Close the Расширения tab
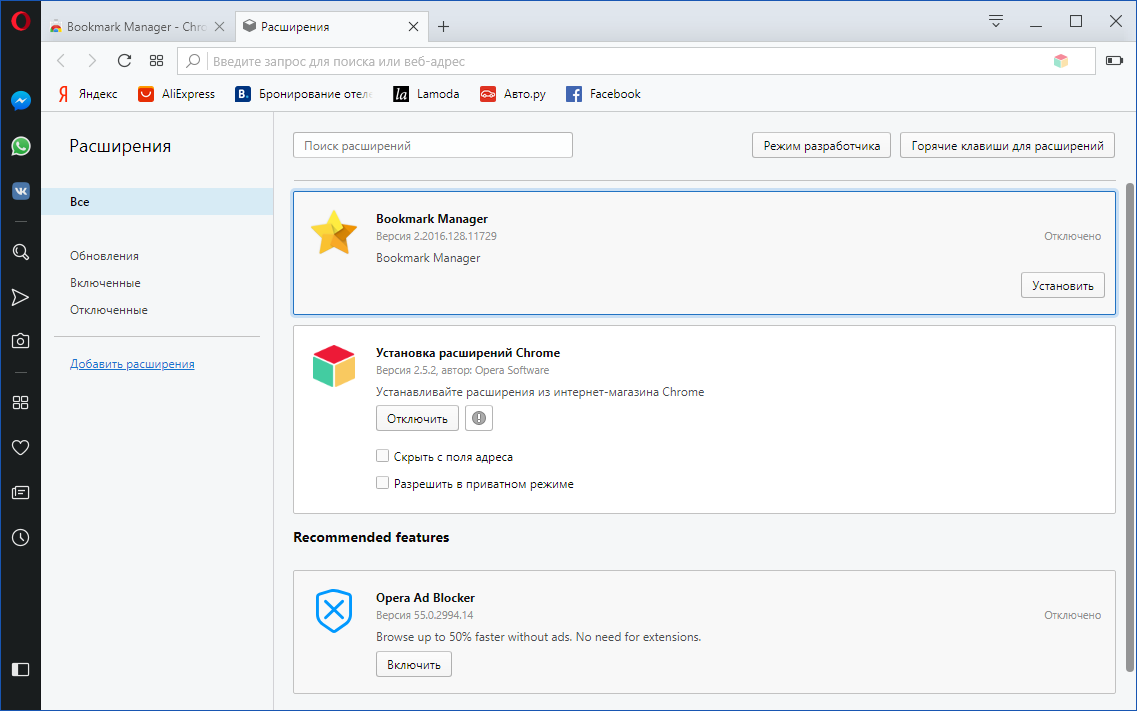This screenshot has height=711, width=1137. (x=413, y=27)
